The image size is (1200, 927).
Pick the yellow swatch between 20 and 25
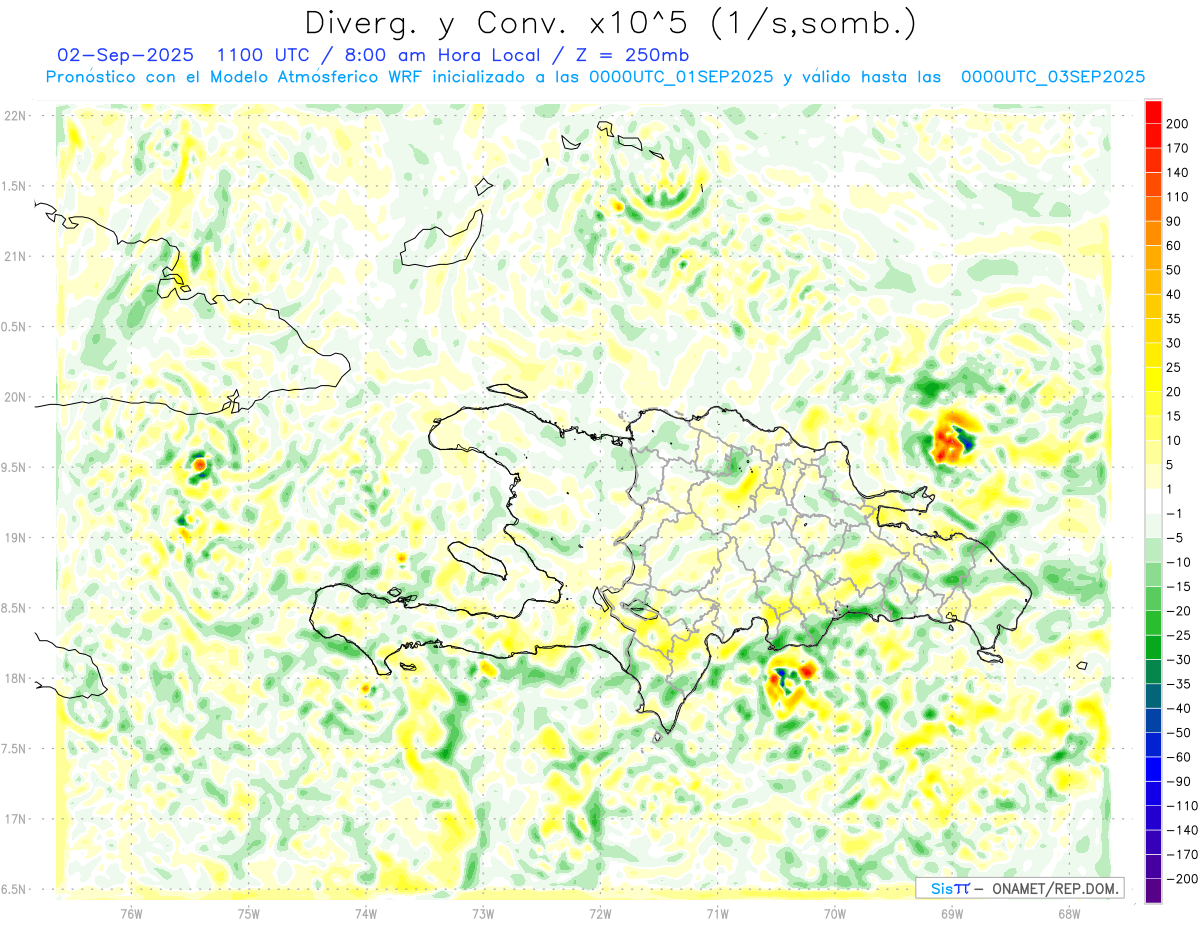click(x=1154, y=379)
